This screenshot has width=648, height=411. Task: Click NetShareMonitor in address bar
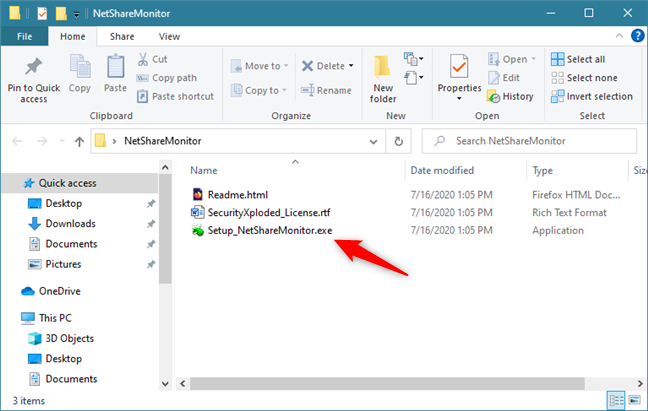point(163,141)
